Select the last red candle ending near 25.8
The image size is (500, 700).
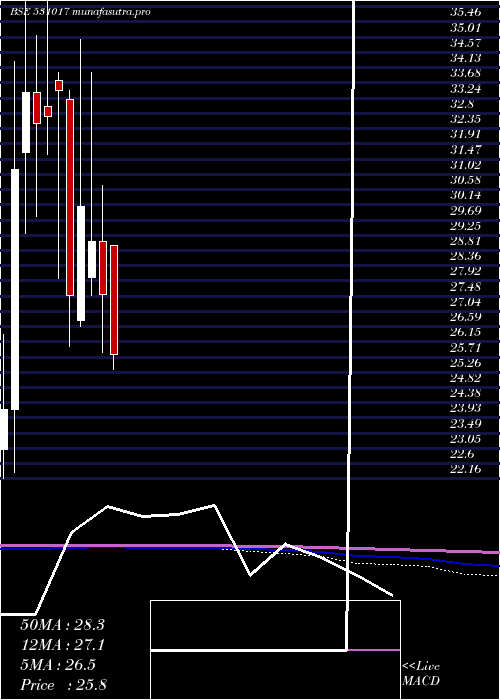[114, 300]
